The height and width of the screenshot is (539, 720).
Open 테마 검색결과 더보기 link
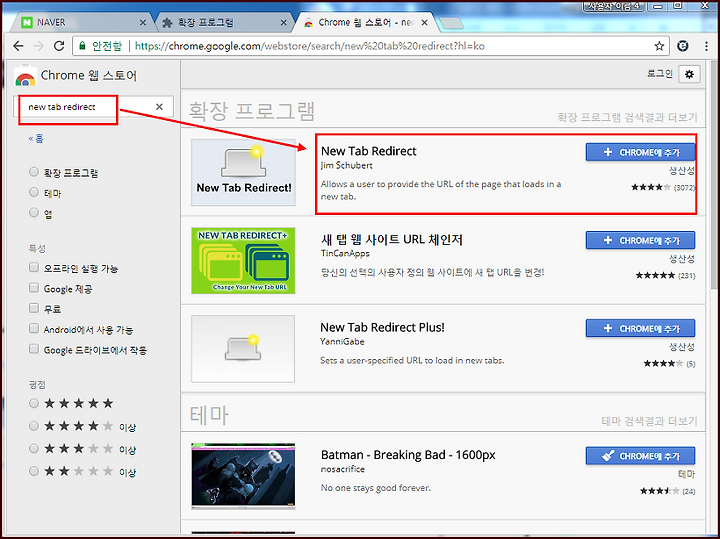(x=649, y=421)
